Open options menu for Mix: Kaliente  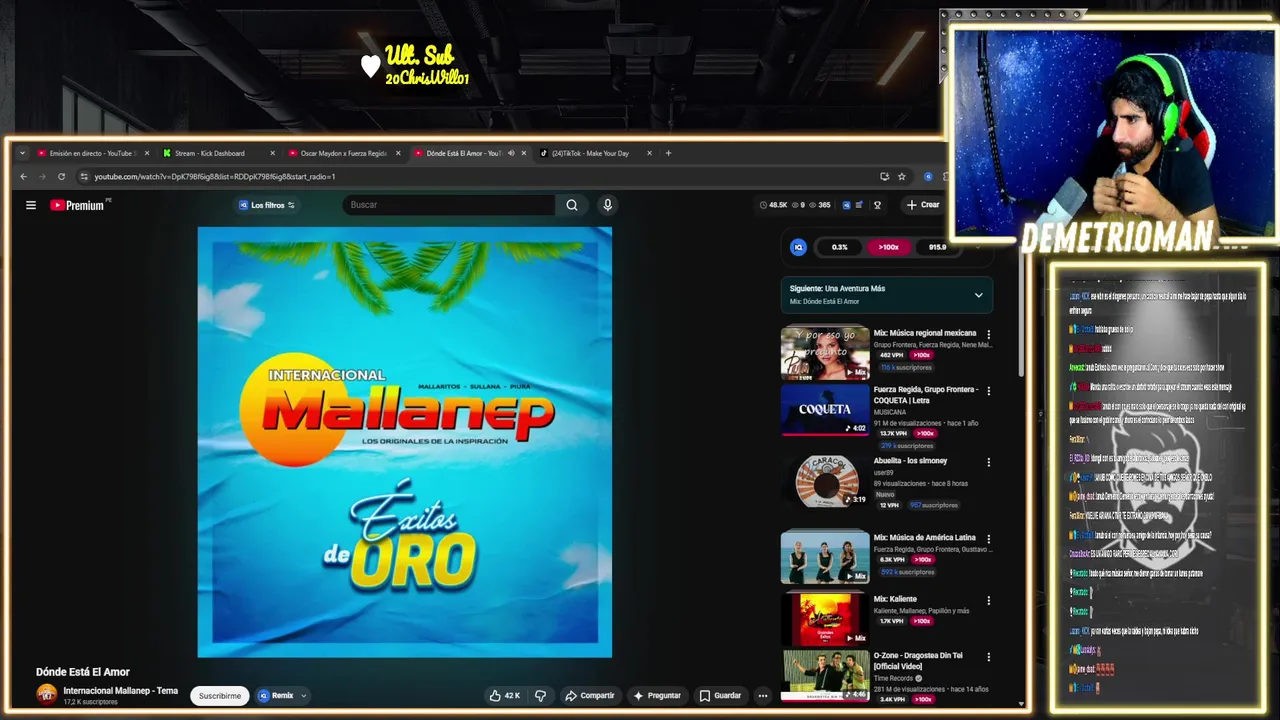point(989,601)
